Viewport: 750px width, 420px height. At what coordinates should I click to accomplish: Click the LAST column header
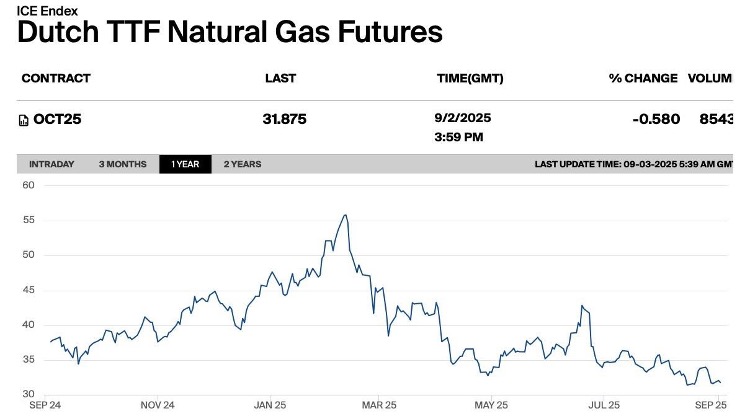(280, 78)
